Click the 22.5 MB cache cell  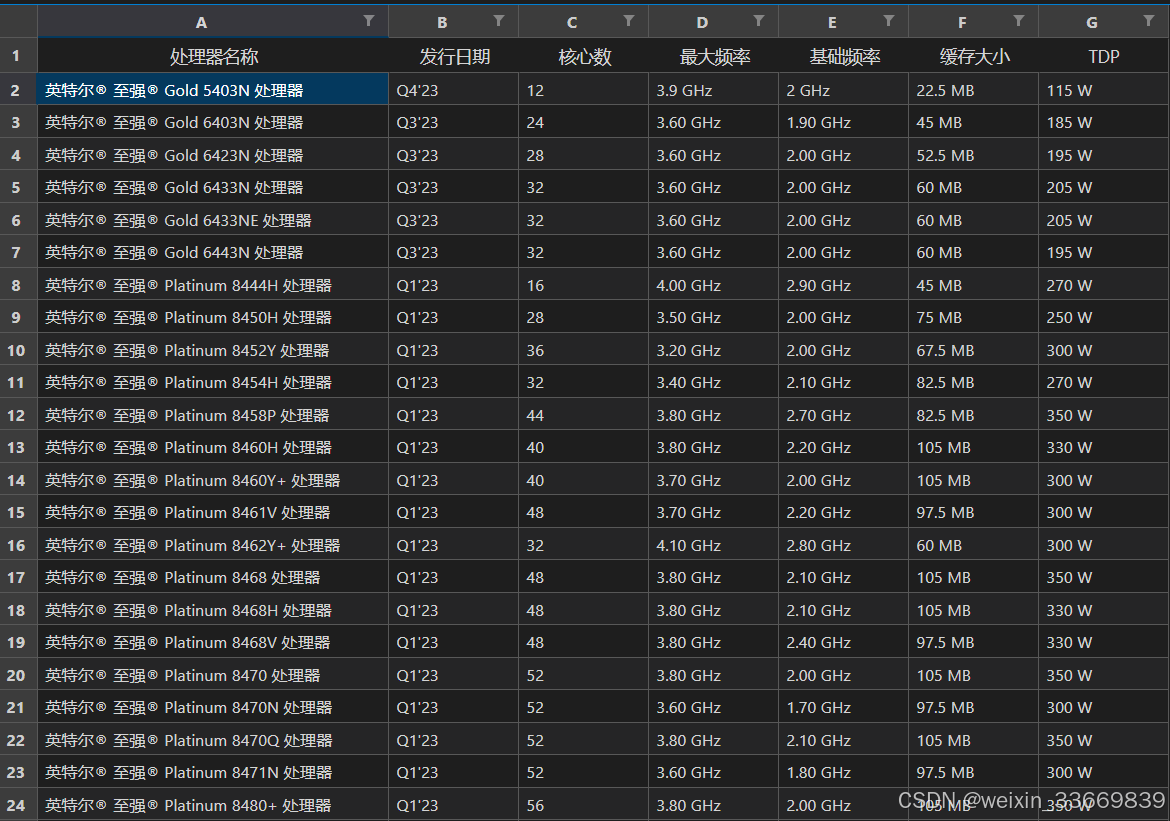[973, 90]
